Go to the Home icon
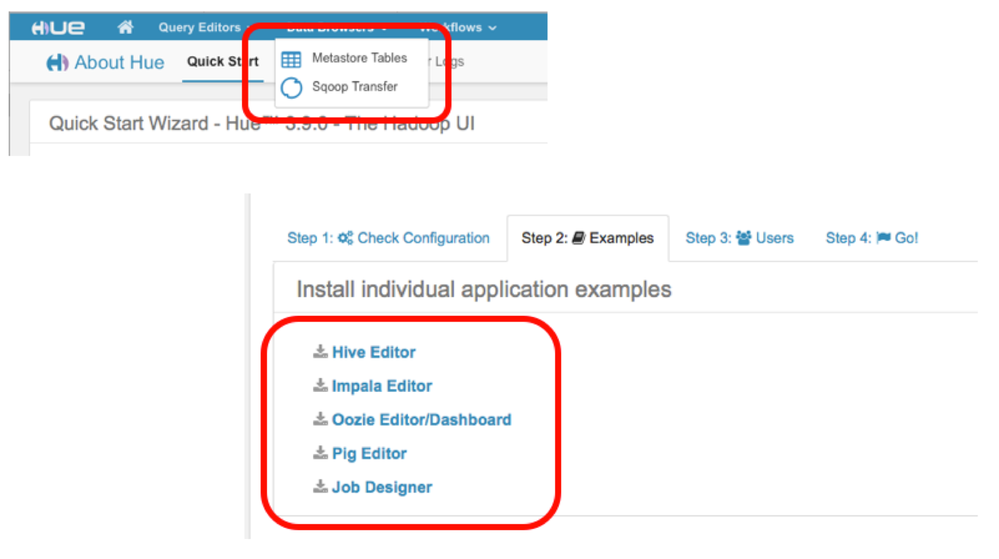The width and height of the screenshot is (999, 559). click(125, 27)
